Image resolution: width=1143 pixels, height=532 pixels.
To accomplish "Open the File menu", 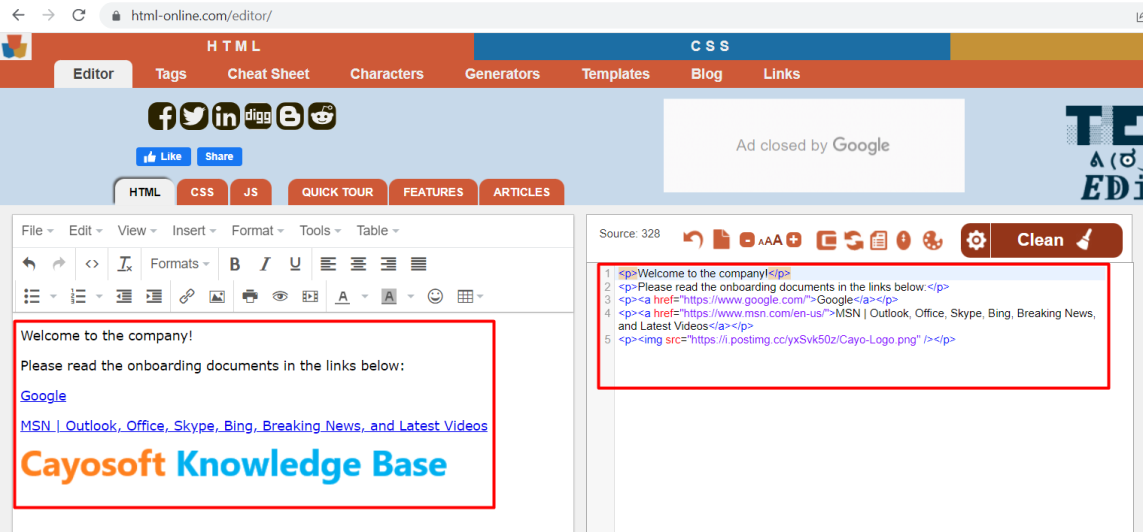I will [x=38, y=230].
